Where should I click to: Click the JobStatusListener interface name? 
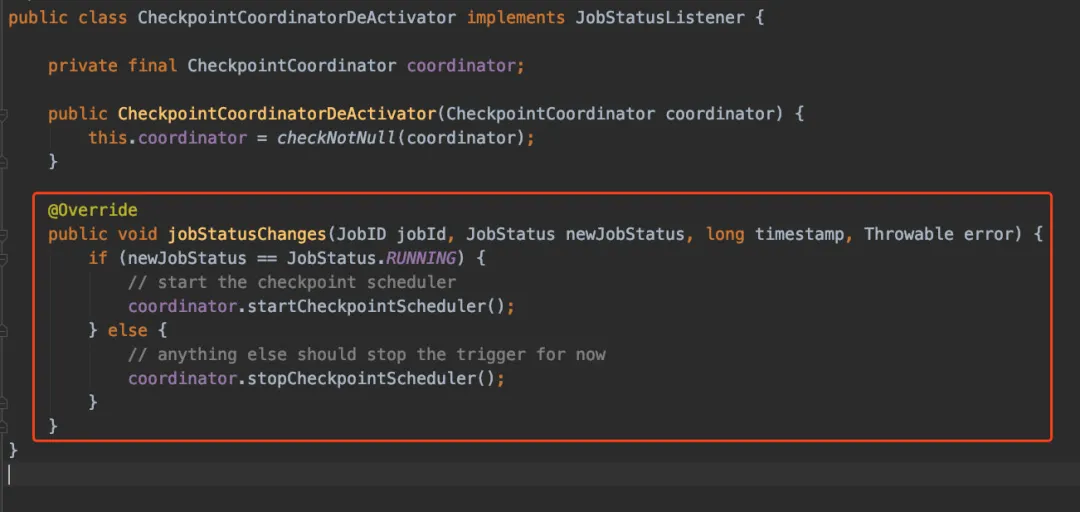click(660, 17)
